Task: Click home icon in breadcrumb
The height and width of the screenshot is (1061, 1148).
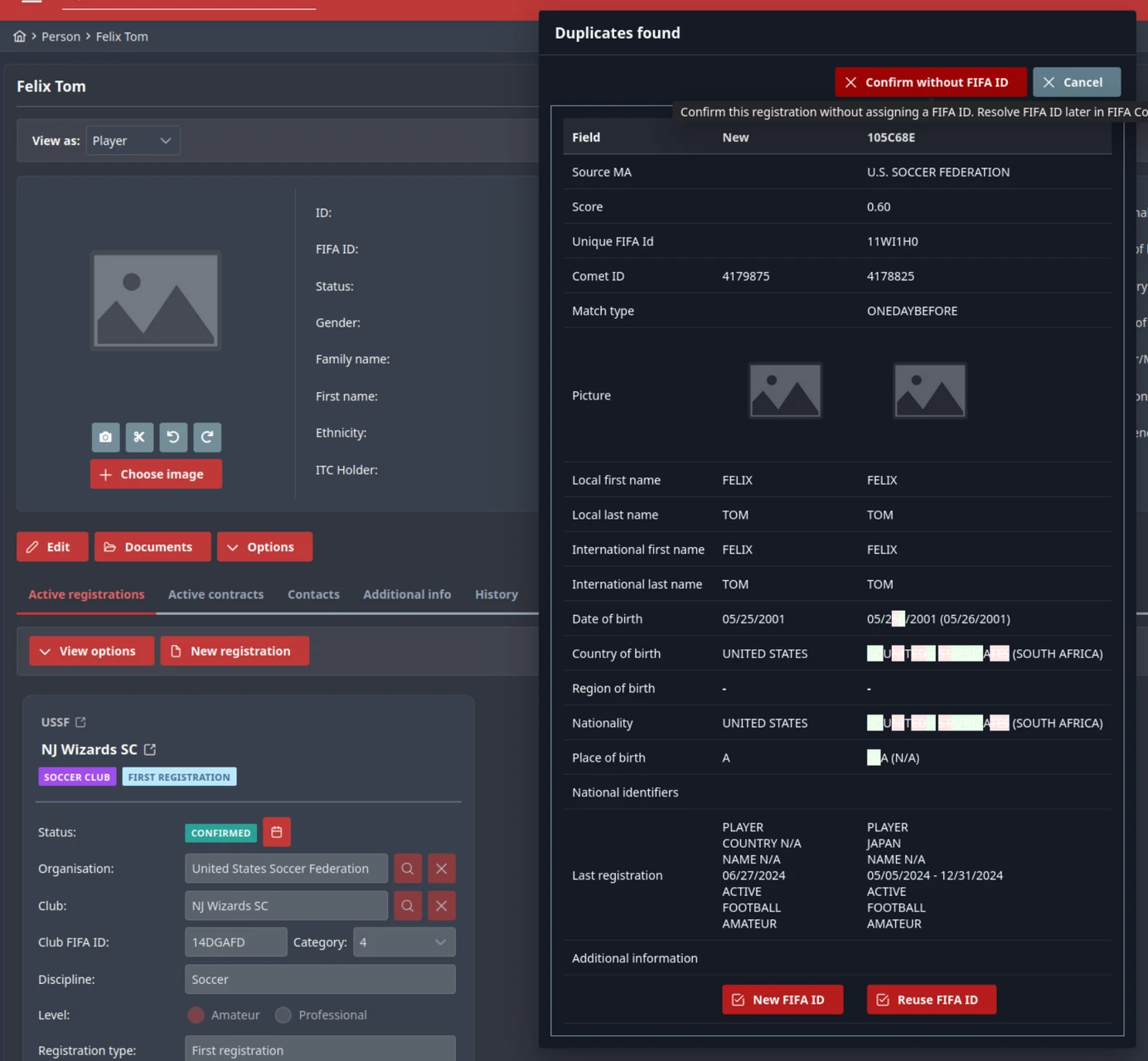Action: click(x=20, y=36)
